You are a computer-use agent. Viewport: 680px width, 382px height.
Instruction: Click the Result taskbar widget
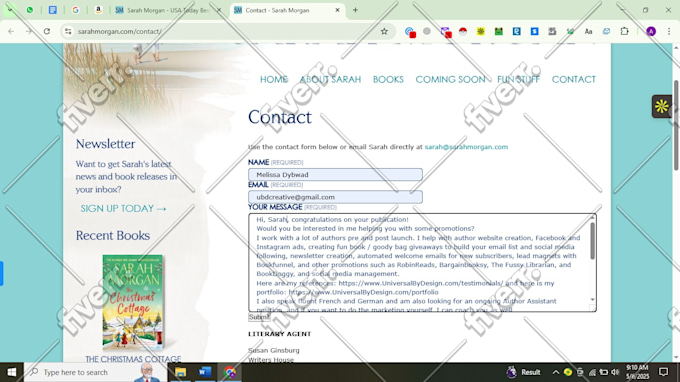tap(523, 372)
